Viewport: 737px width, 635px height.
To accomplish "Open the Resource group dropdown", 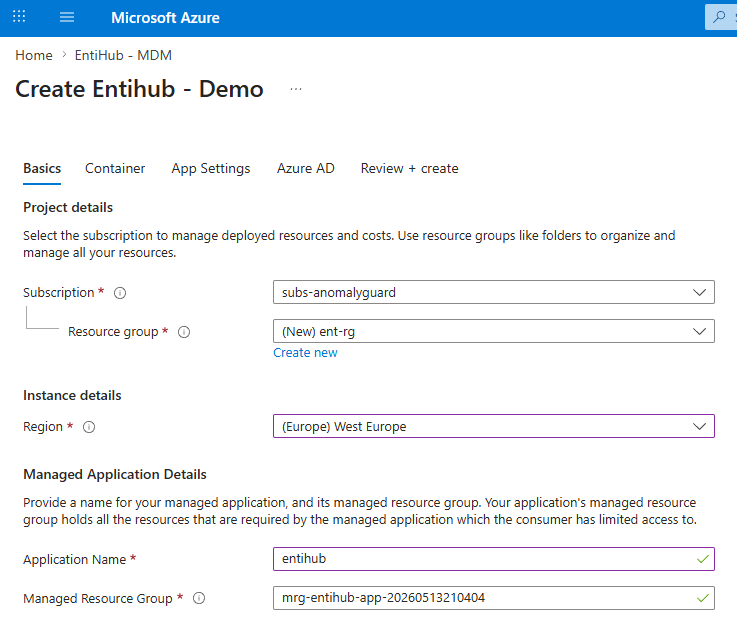I will pyautogui.click(x=494, y=331).
